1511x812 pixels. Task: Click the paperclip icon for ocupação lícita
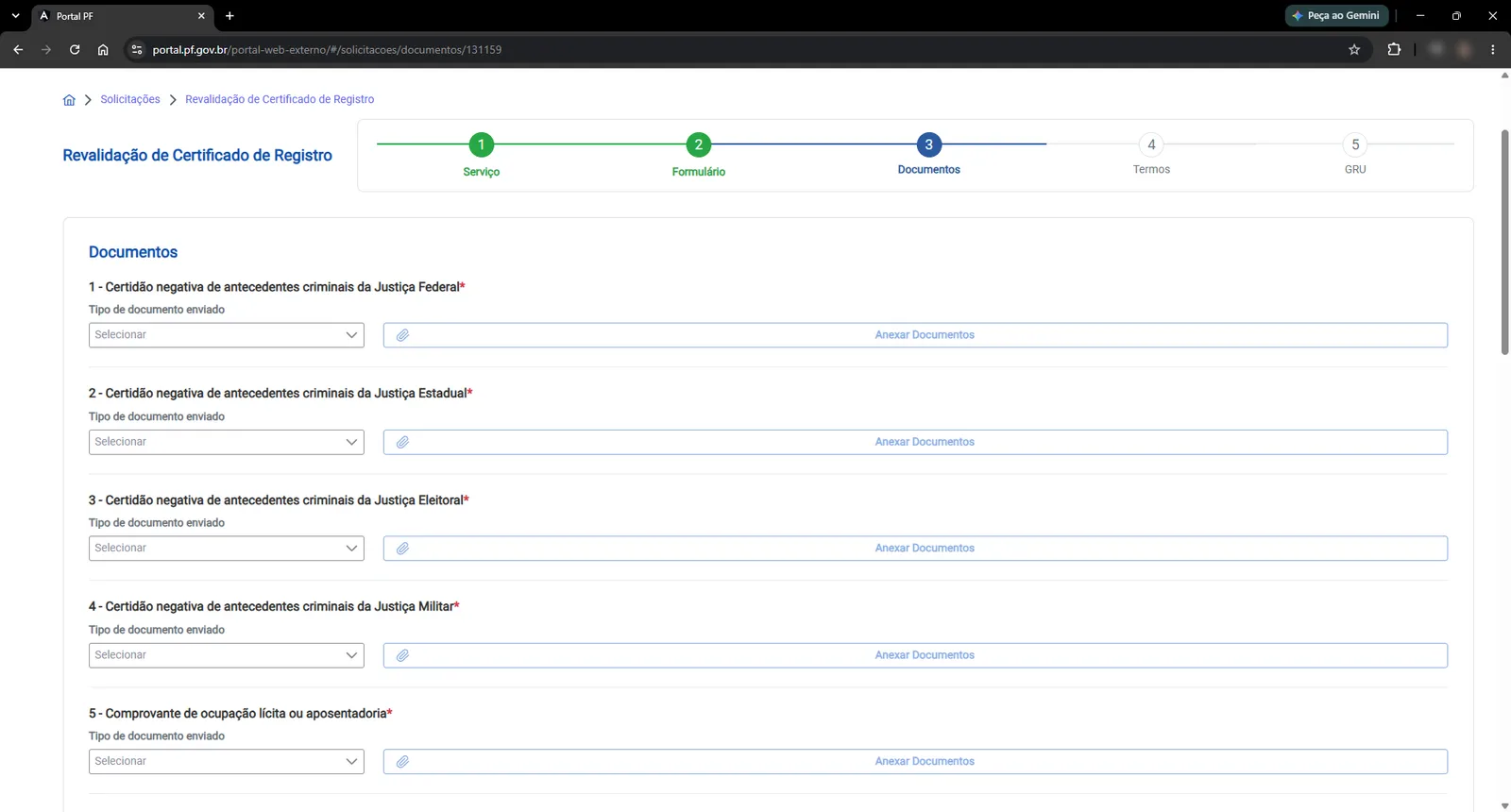point(402,762)
